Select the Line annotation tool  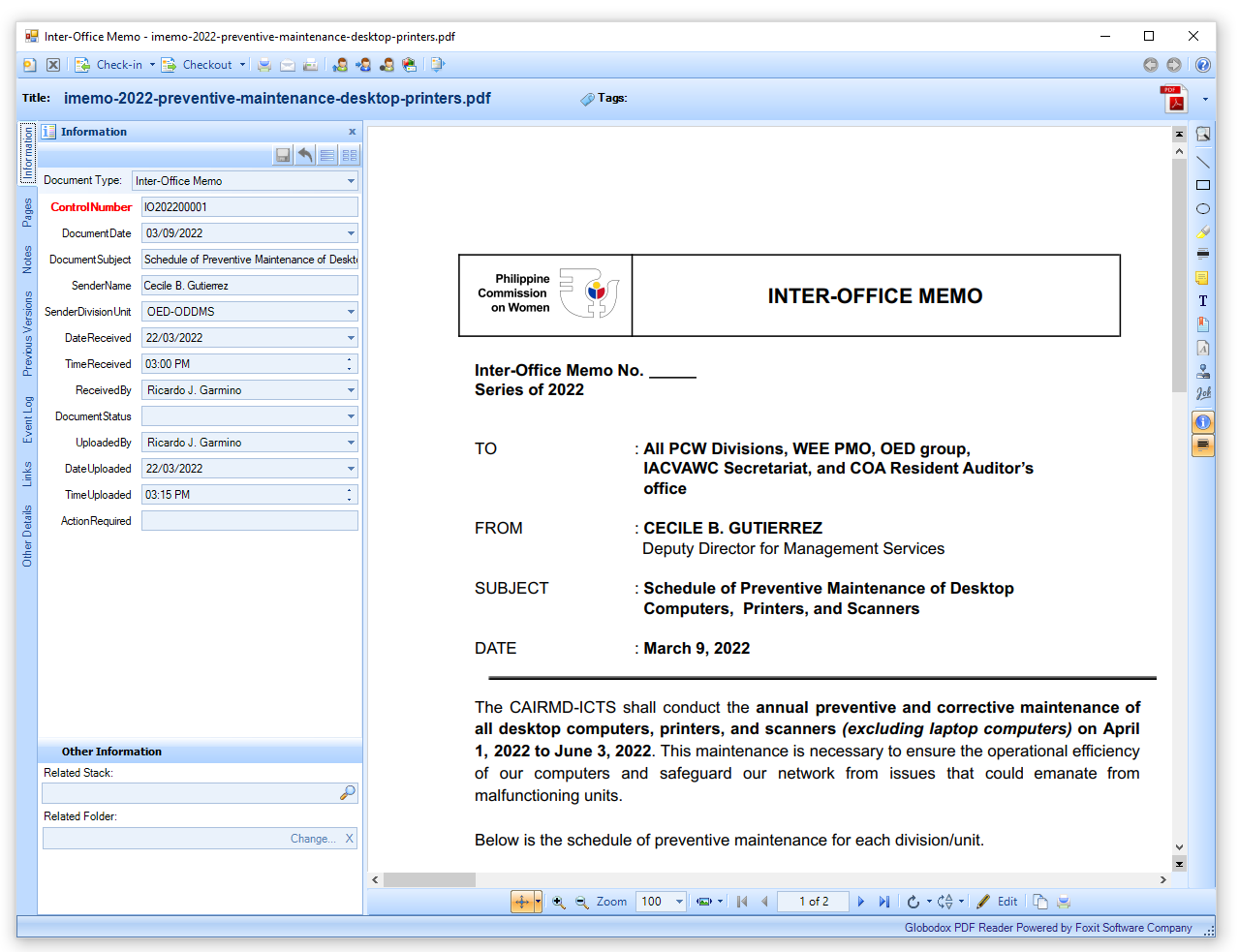point(1203,162)
